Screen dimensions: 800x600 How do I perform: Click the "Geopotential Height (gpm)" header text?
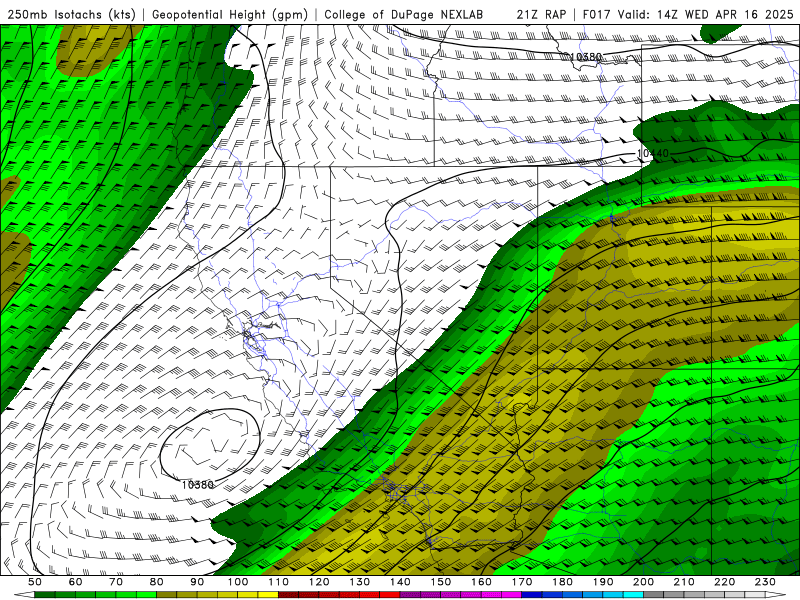[230, 14]
